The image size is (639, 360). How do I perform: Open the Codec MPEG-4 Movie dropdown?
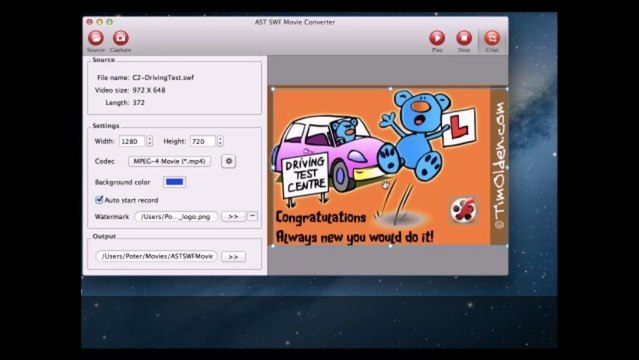click(x=170, y=161)
